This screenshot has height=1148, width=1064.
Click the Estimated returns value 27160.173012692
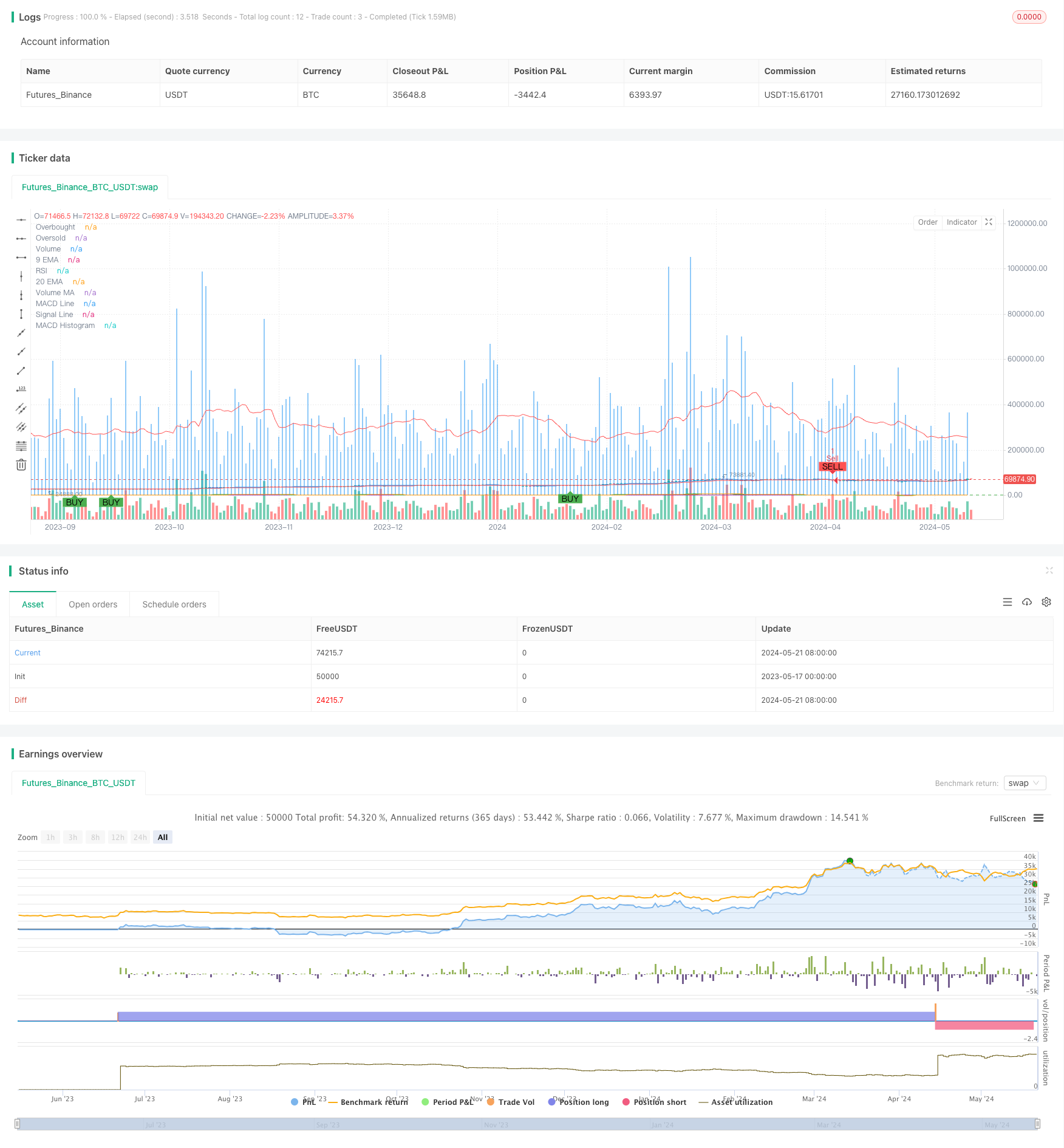926,95
